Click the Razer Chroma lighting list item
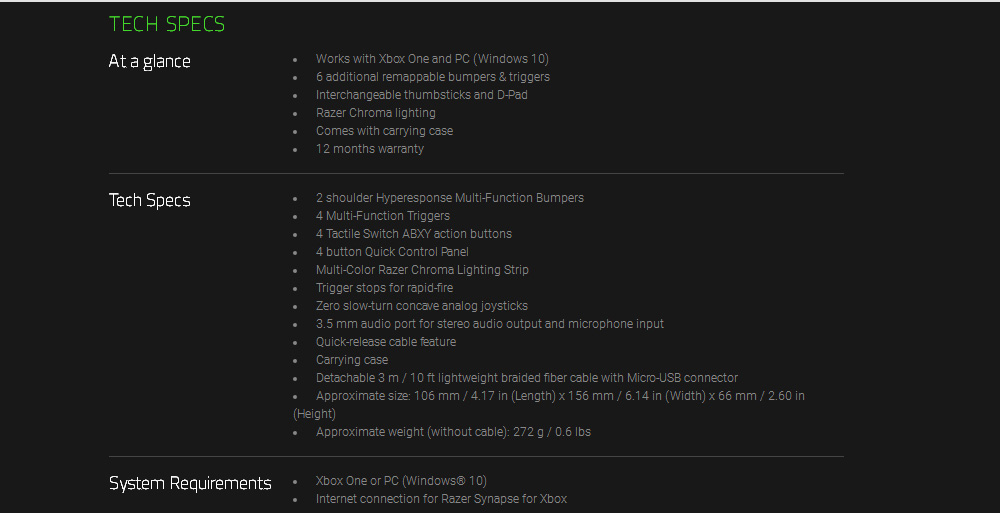This screenshot has height=513, width=1000. click(375, 113)
